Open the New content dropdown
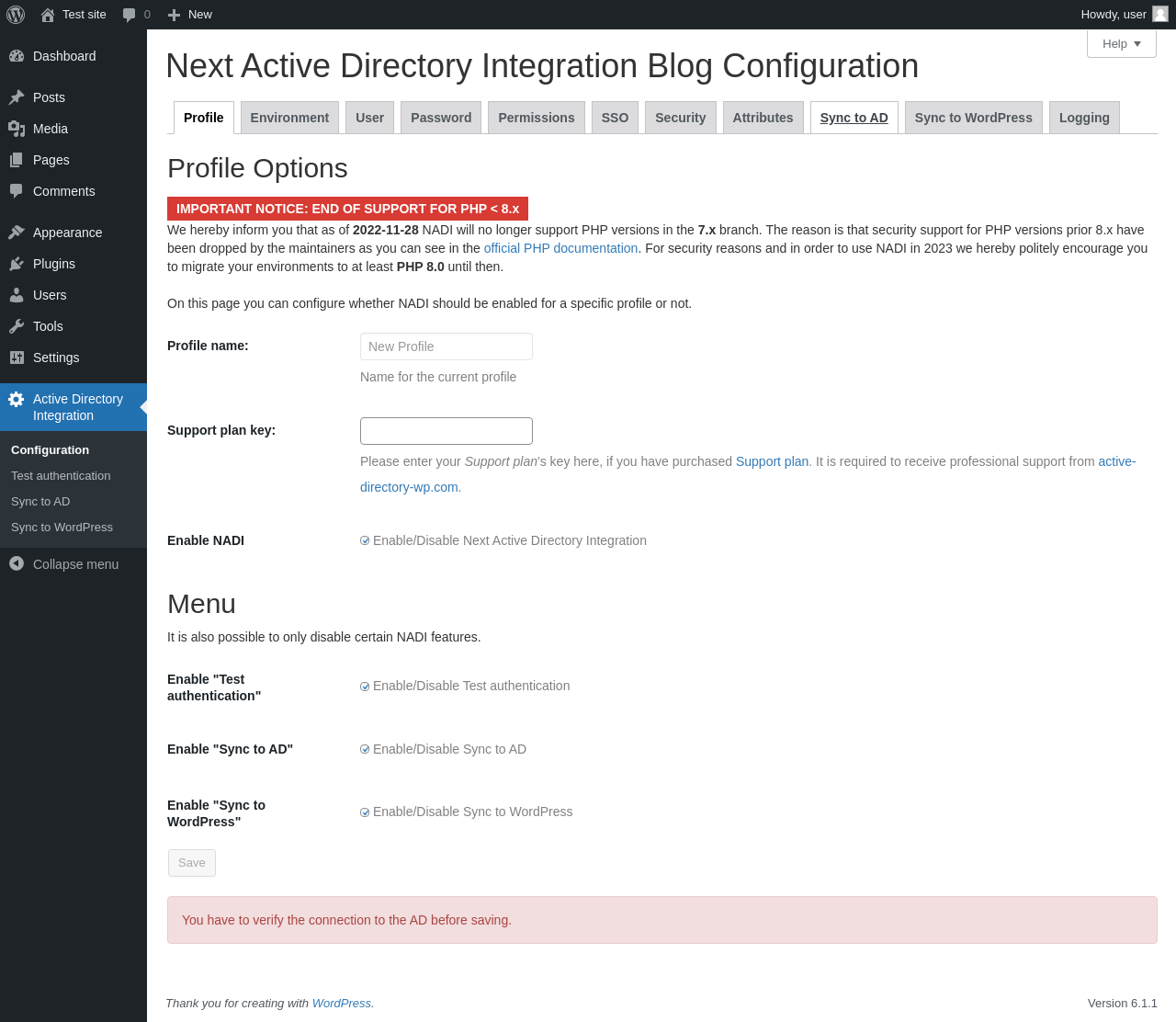Screen dimensions: 1176x1022 tap(190, 15)
